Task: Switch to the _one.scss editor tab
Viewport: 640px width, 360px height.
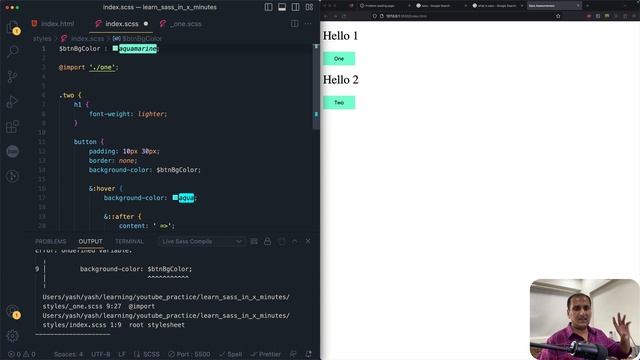Action: [x=181, y=24]
